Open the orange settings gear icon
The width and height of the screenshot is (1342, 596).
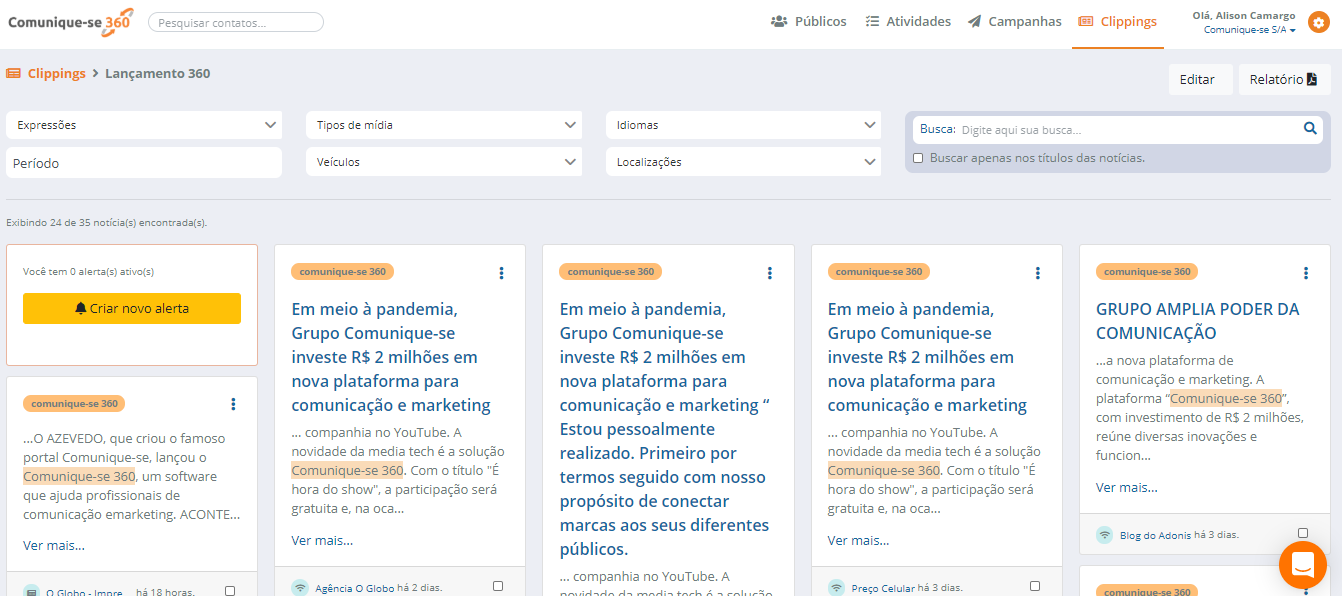point(1319,22)
